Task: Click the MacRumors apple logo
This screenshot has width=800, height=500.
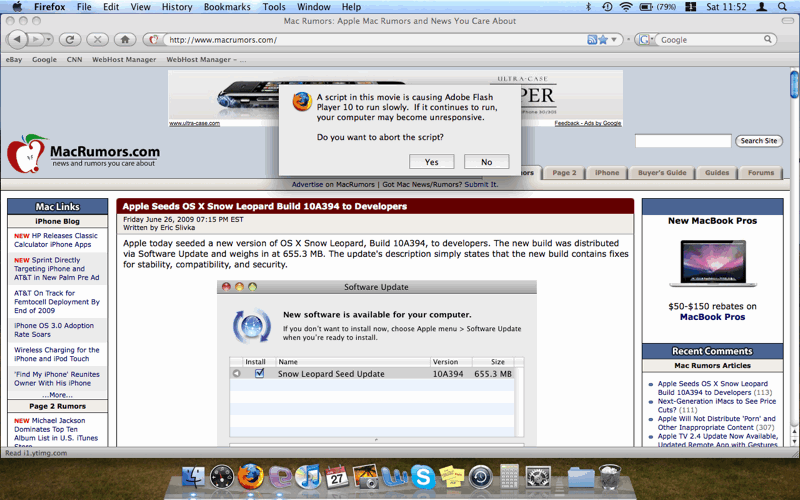Action: [26, 154]
